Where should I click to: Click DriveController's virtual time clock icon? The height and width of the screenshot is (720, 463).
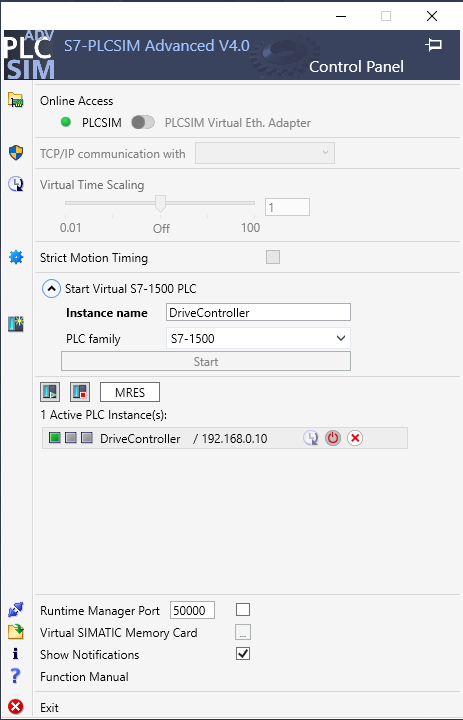(x=311, y=438)
